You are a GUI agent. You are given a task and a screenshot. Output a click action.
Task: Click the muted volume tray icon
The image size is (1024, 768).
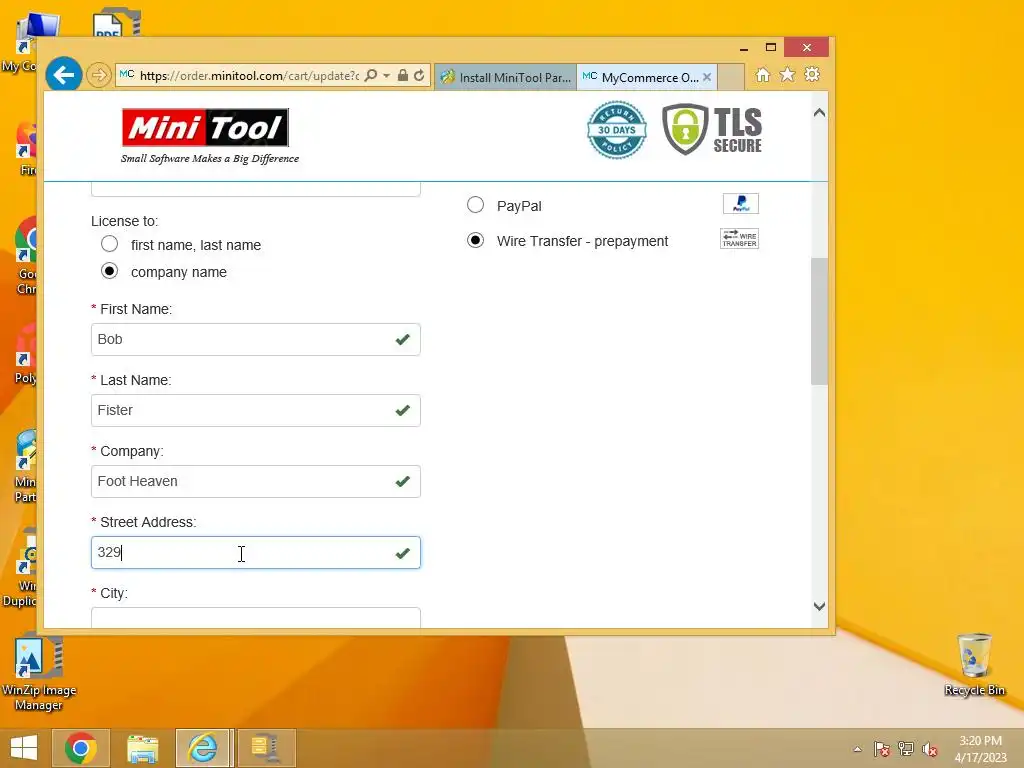click(930, 749)
